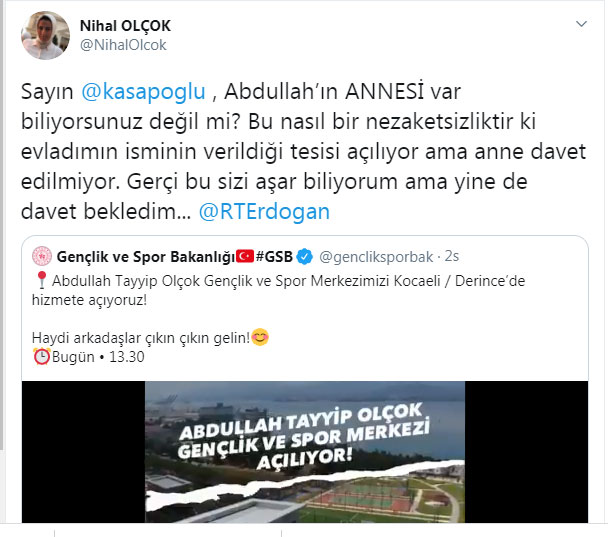Click the @NihalOlcok handle
Viewport: 608px width, 537px height.
pos(123,45)
